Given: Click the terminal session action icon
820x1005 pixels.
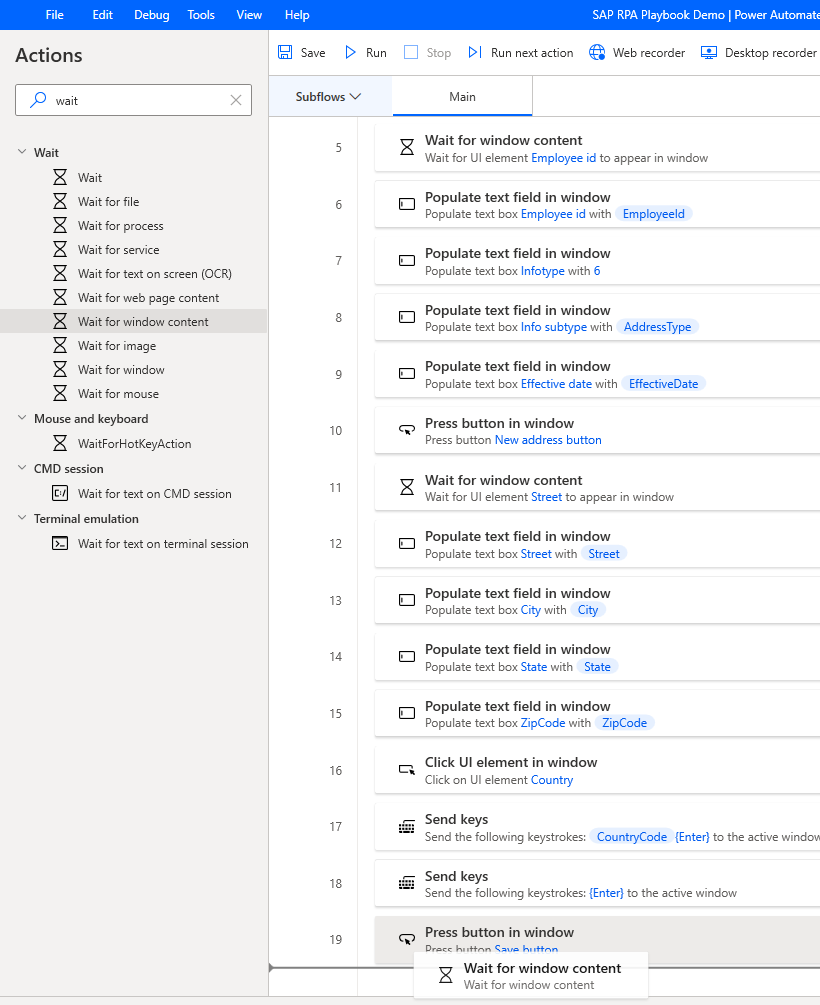Looking at the screenshot, I should (60, 544).
